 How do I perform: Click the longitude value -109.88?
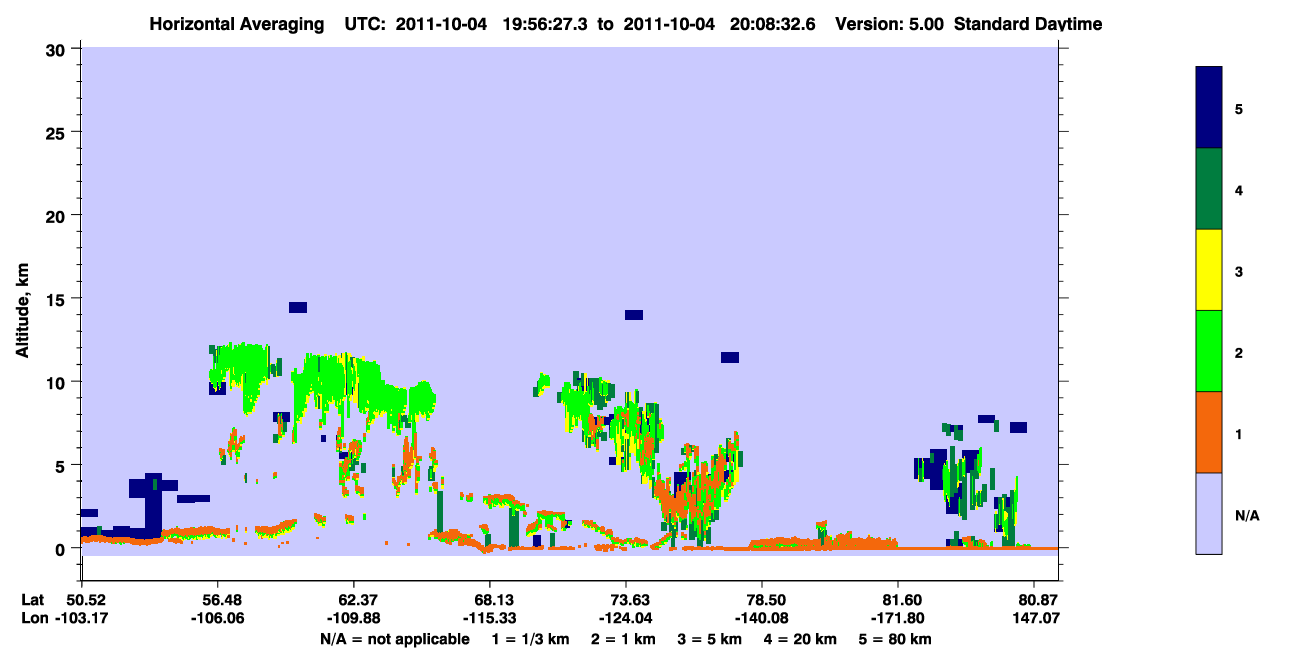pyautogui.click(x=354, y=619)
